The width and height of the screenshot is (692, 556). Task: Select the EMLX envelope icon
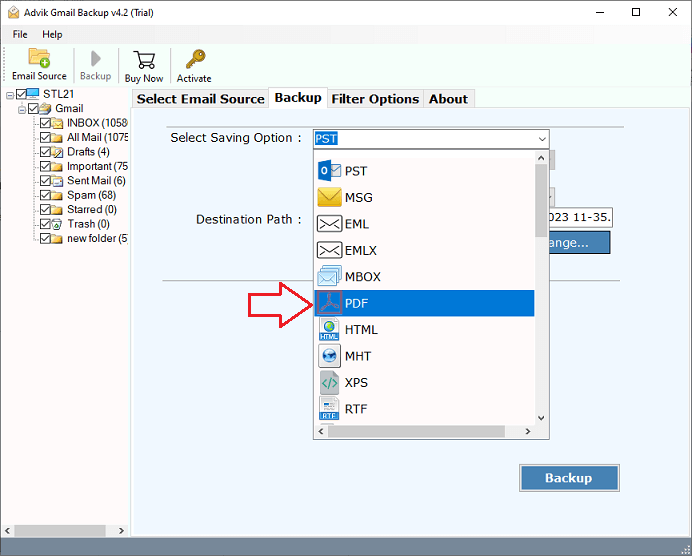coord(329,251)
